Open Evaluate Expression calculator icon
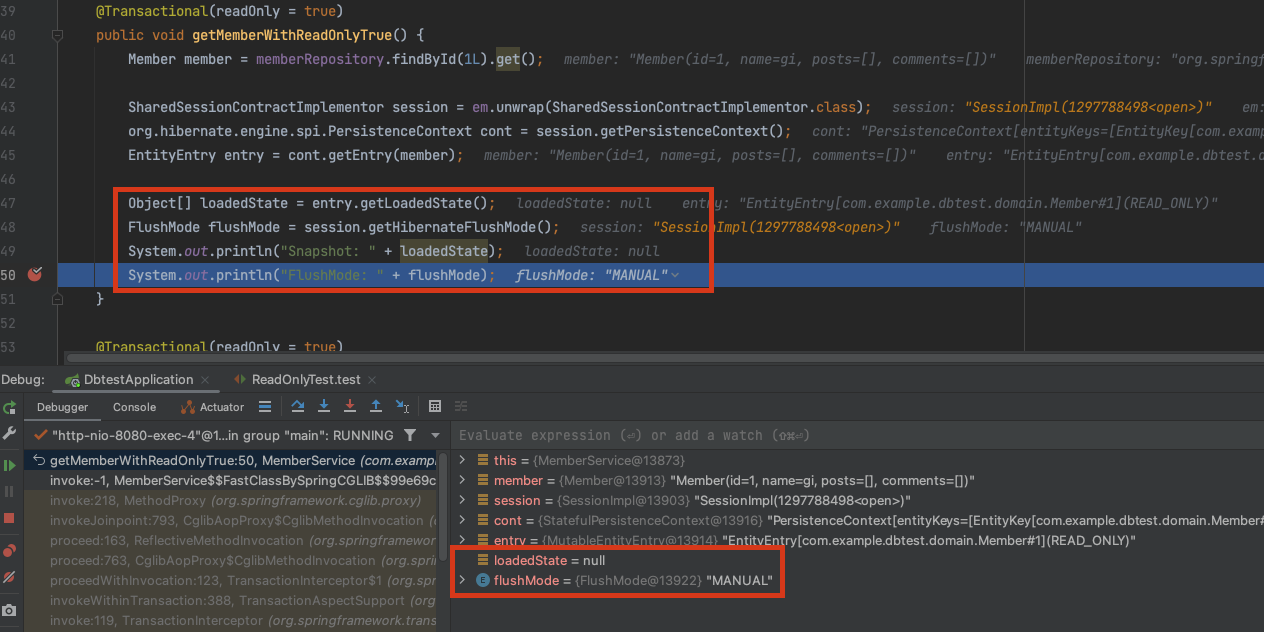 (x=435, y=406)
